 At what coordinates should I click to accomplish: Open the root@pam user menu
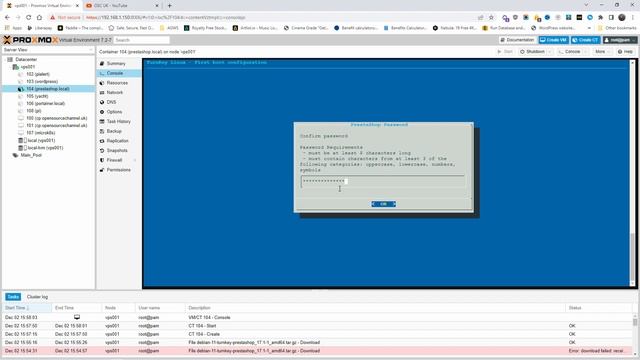point(620,40)
